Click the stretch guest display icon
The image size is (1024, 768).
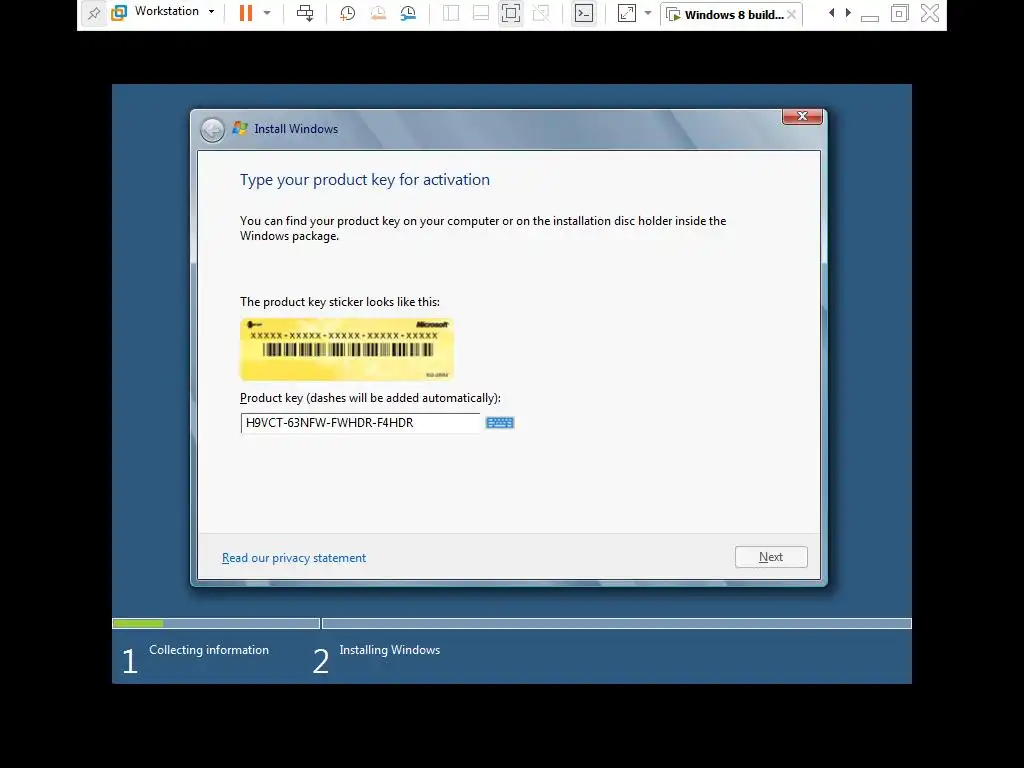[627, 13]
